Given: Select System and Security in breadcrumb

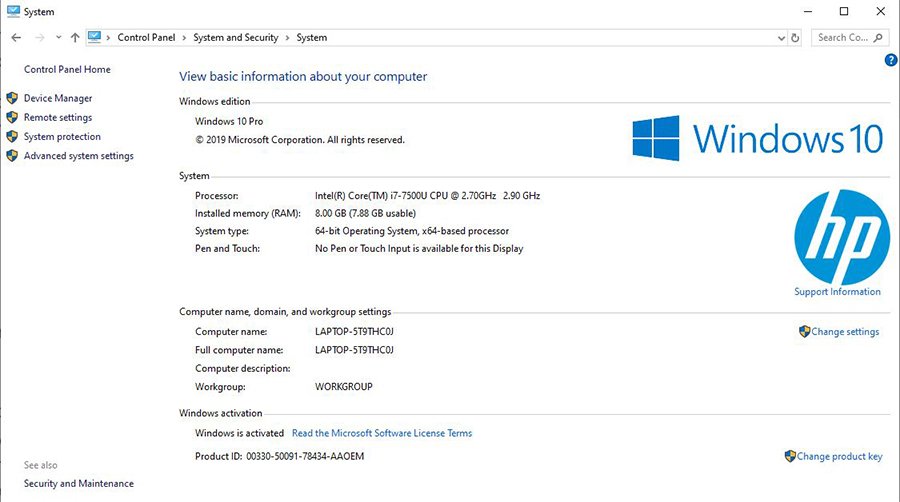Looking at the screenshot, I should point(236,38).
